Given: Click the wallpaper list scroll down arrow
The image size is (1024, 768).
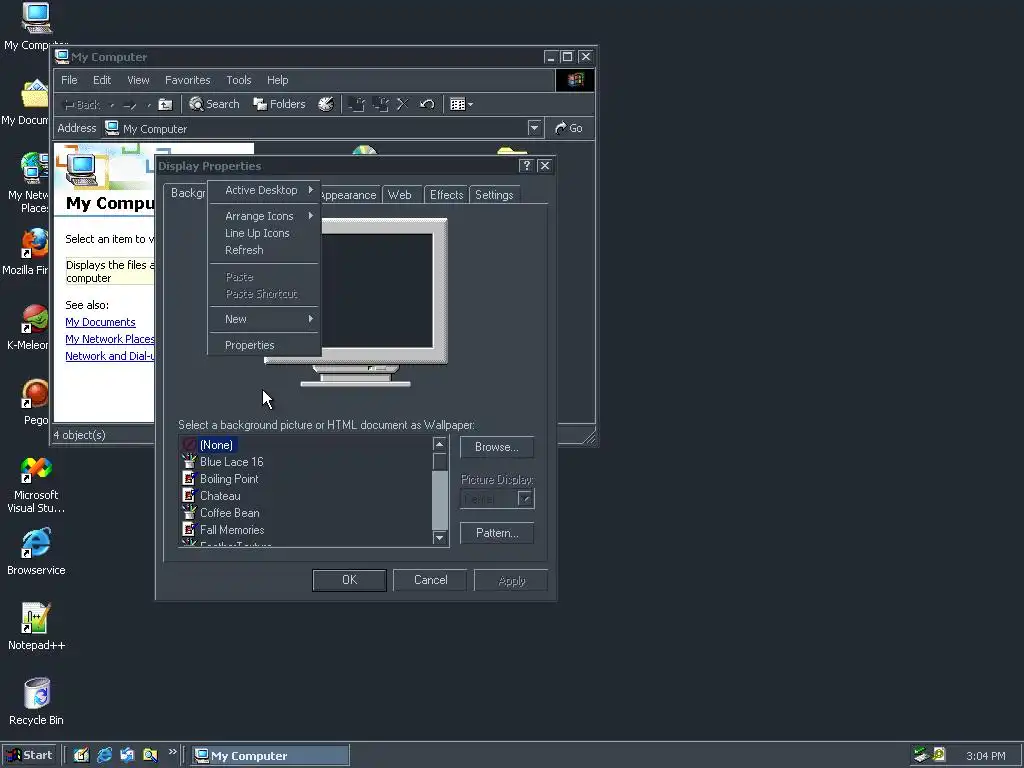Looking at the screenshot, I should pyautogui.click(x=440, y=537).
